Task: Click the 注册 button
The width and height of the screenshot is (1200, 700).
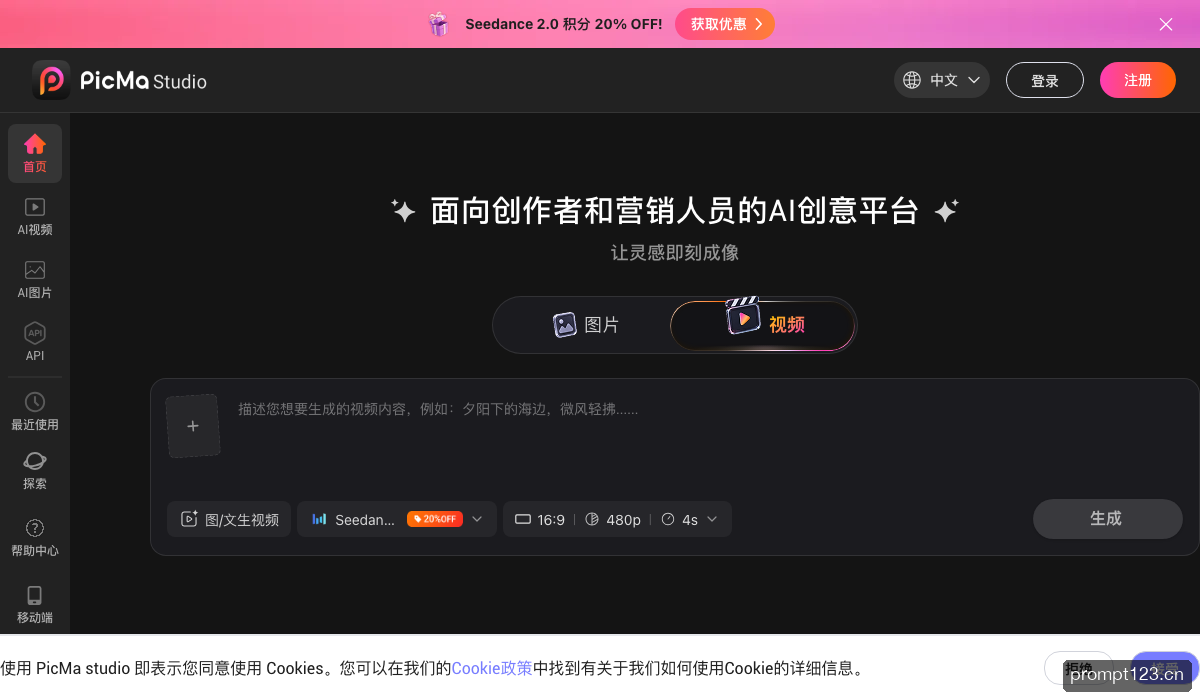Action: coord(1138,80)
